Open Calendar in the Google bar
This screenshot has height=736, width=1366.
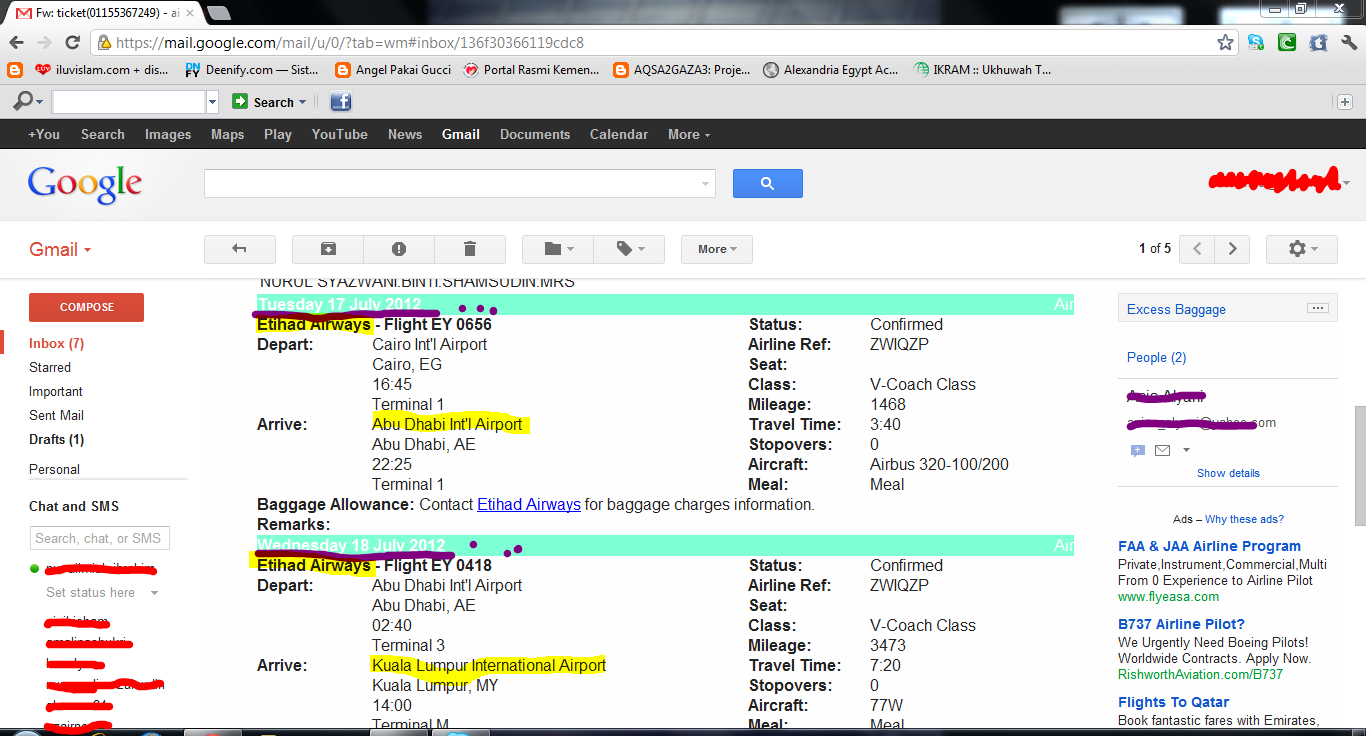(x=619, y=134)
